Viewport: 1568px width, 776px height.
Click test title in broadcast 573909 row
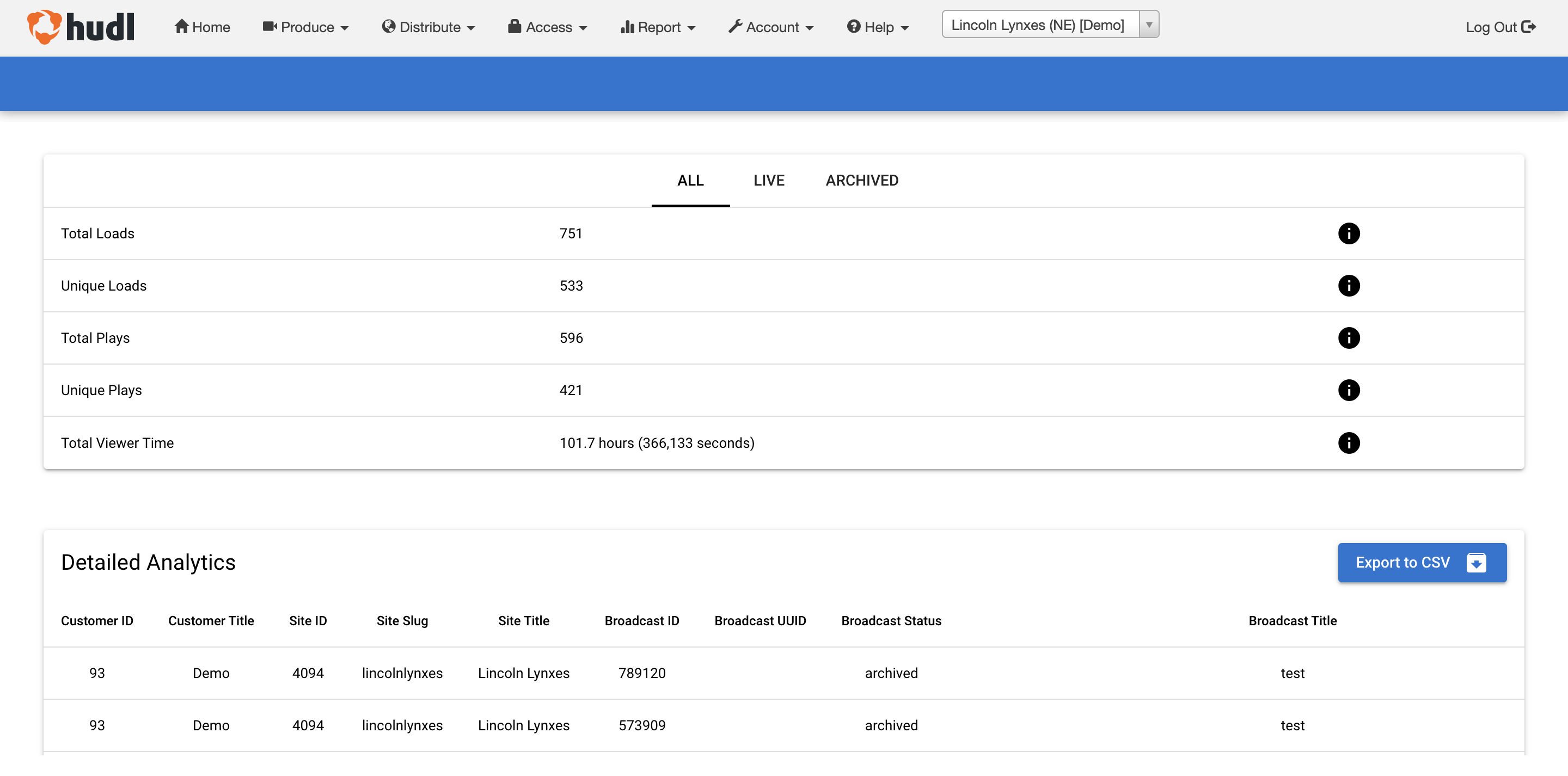click(1293, 725)
